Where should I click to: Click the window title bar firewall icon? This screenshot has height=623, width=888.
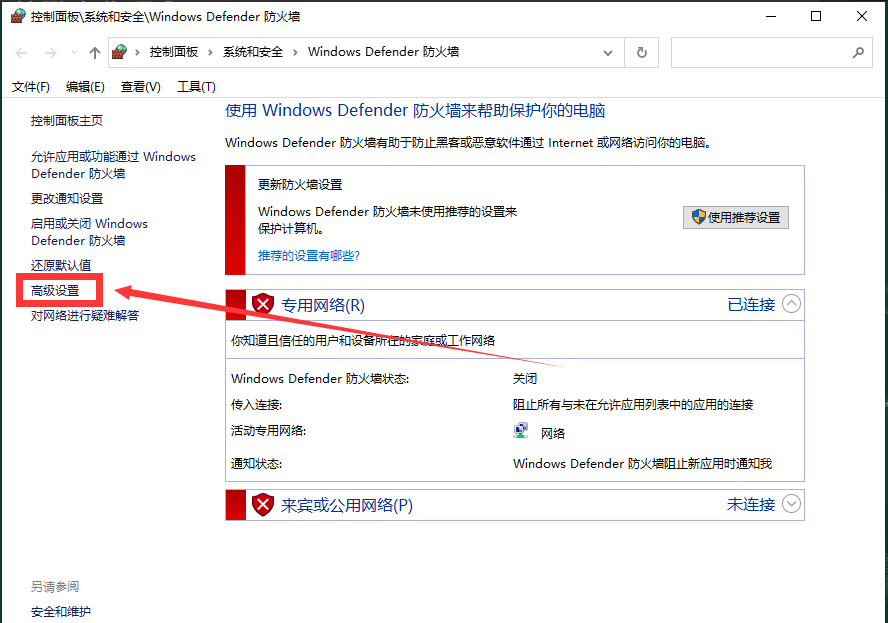point(18,16)
